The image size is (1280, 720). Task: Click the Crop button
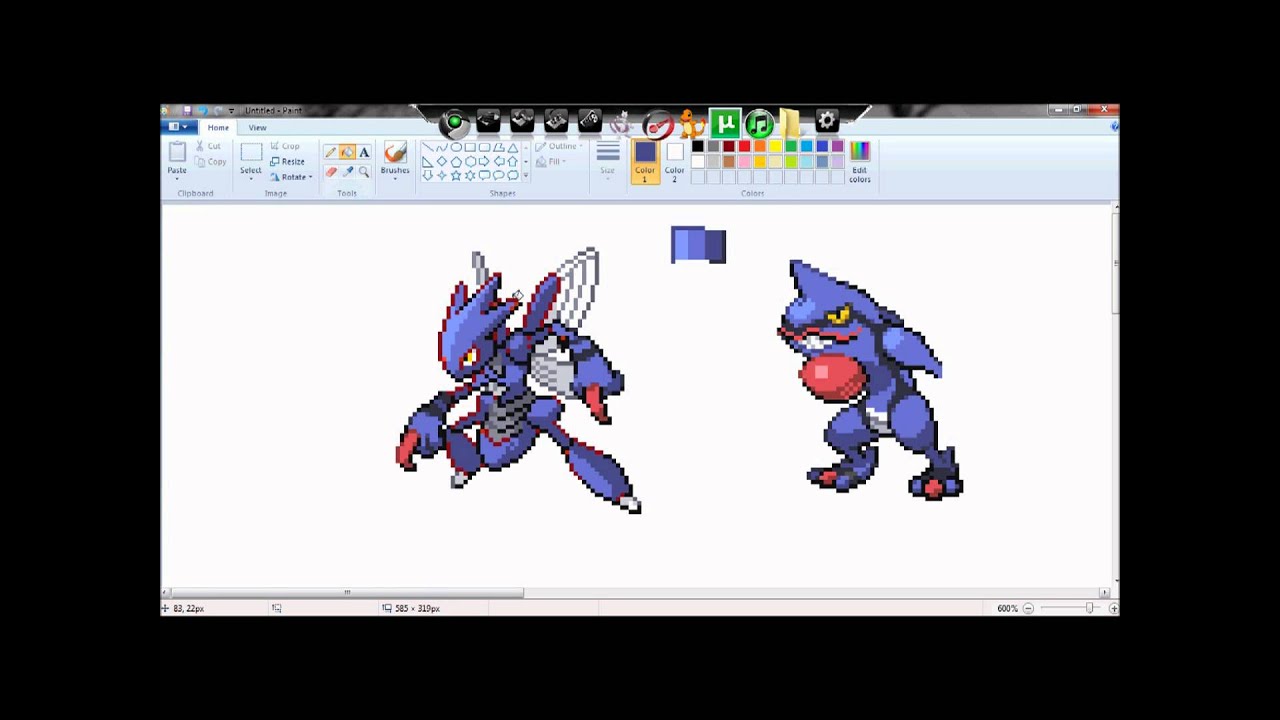click(285, 146)
